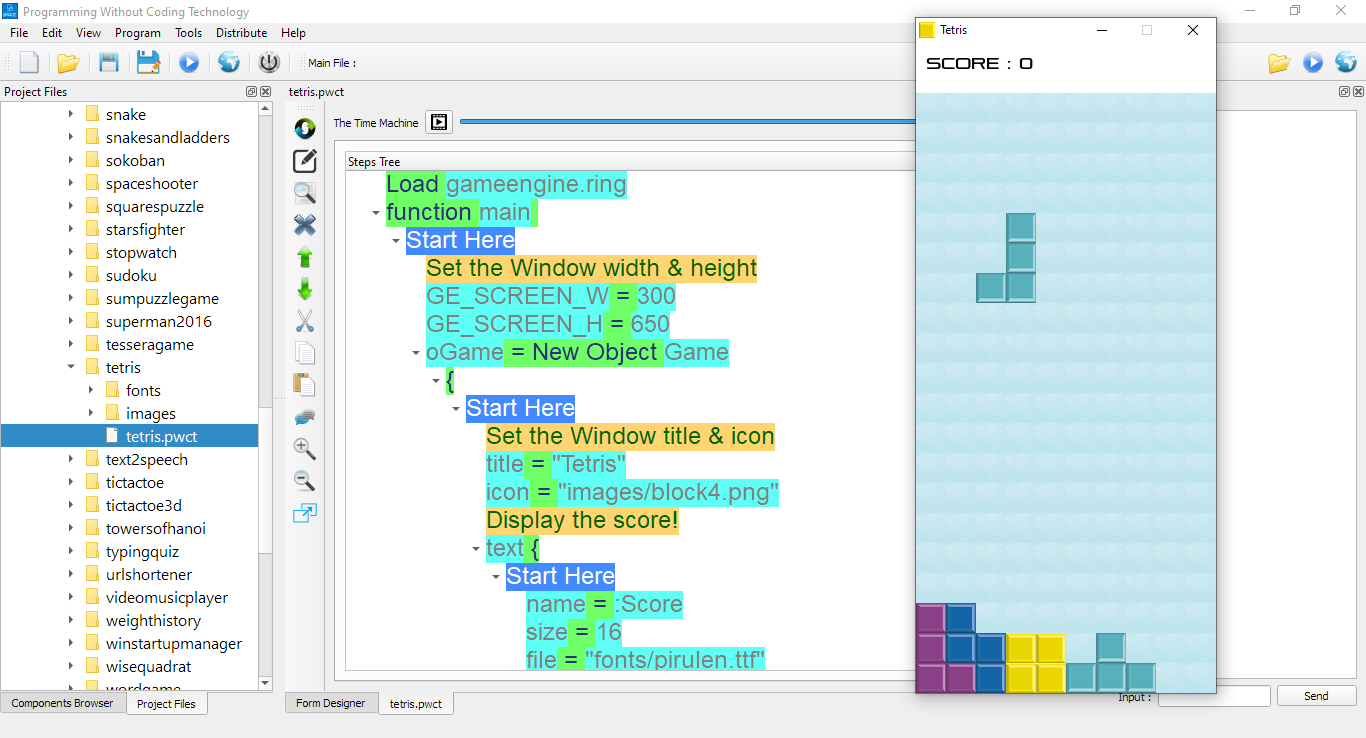Click the edit step pencil icon
Image resolution: width=1366 pixels, height=738 pixels.
pyautogui.click(x=305, y=161)
